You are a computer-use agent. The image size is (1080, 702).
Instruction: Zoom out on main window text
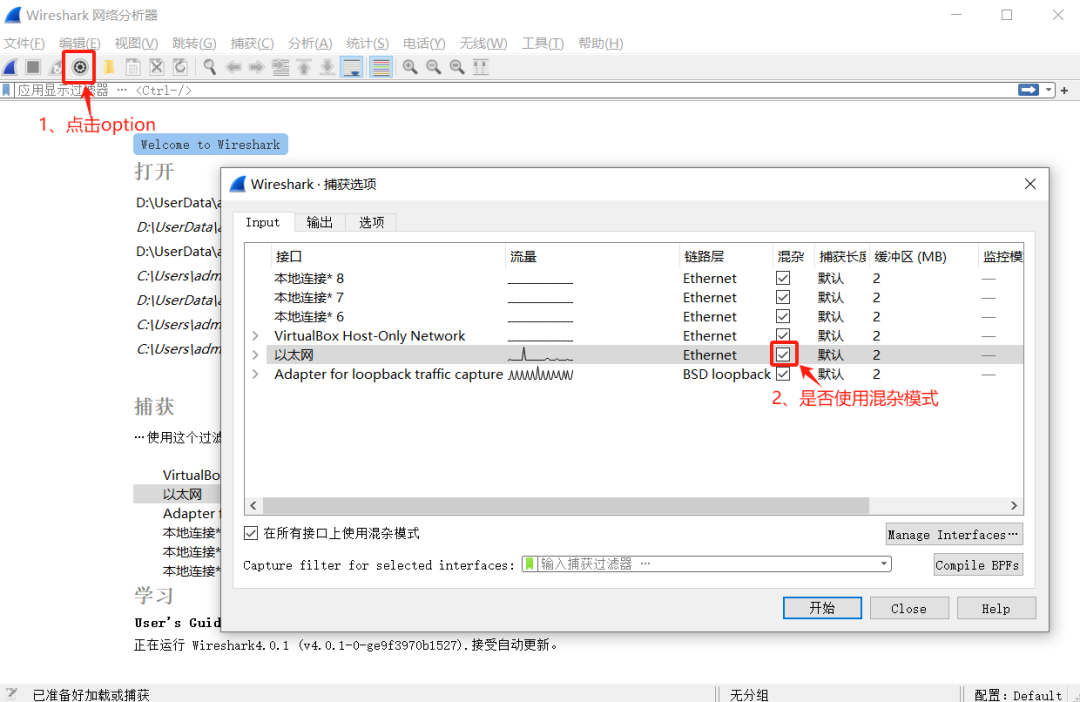tap(433, 67)
